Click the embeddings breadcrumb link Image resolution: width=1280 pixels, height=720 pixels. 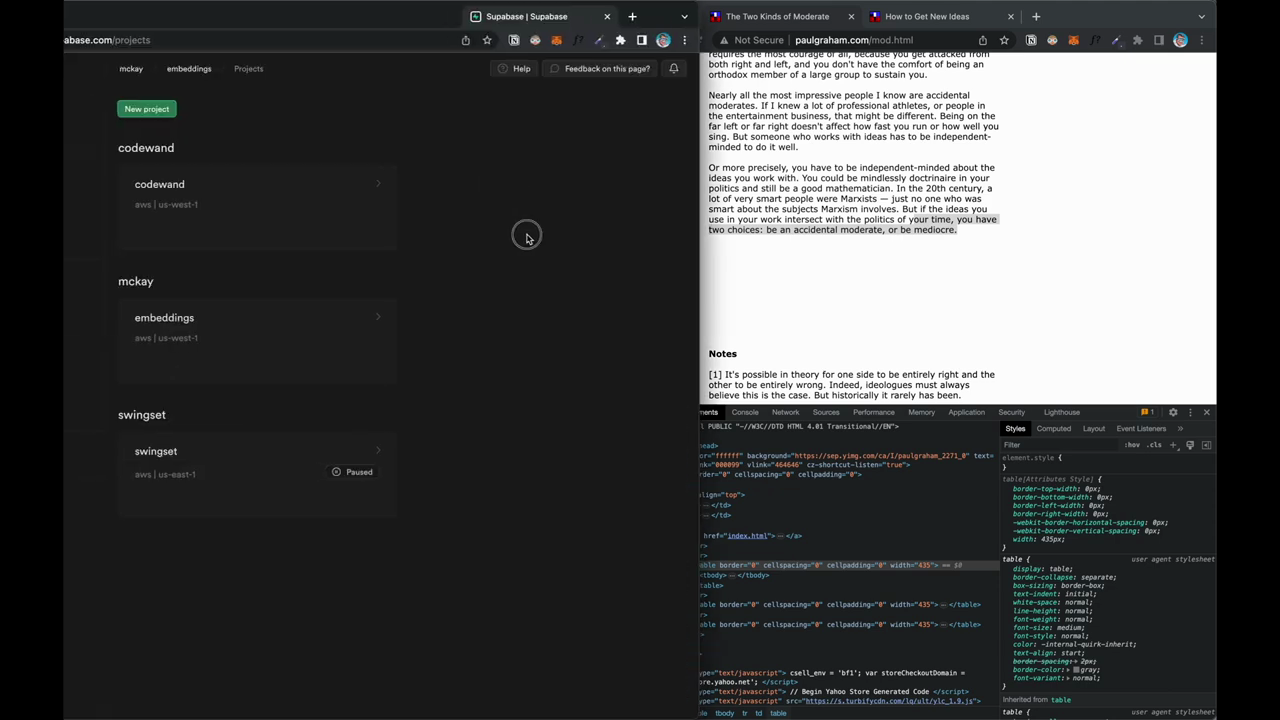189,69
